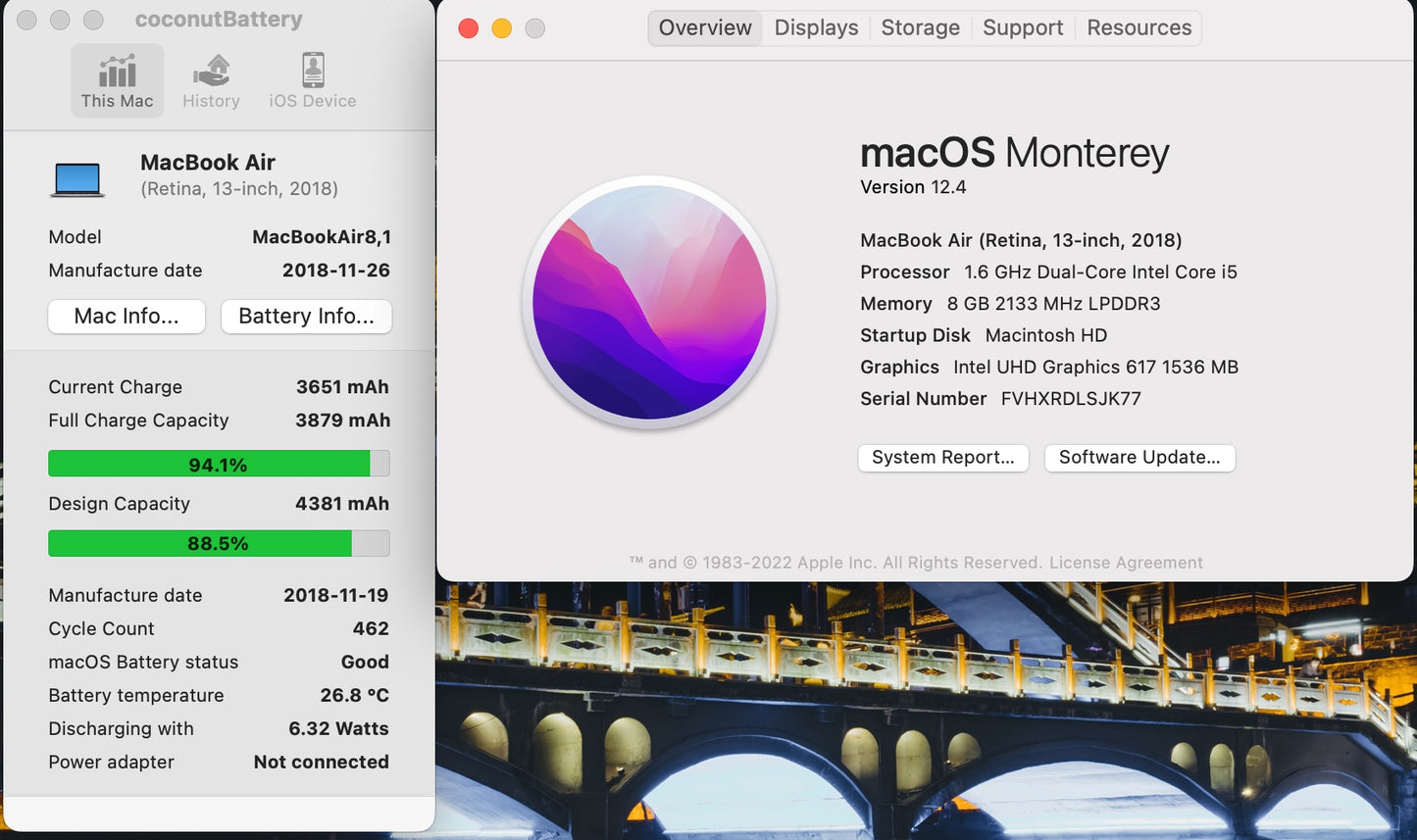The image size is (1417, 840).
Task: Open Battery Info... details
Action: point(306,316)
